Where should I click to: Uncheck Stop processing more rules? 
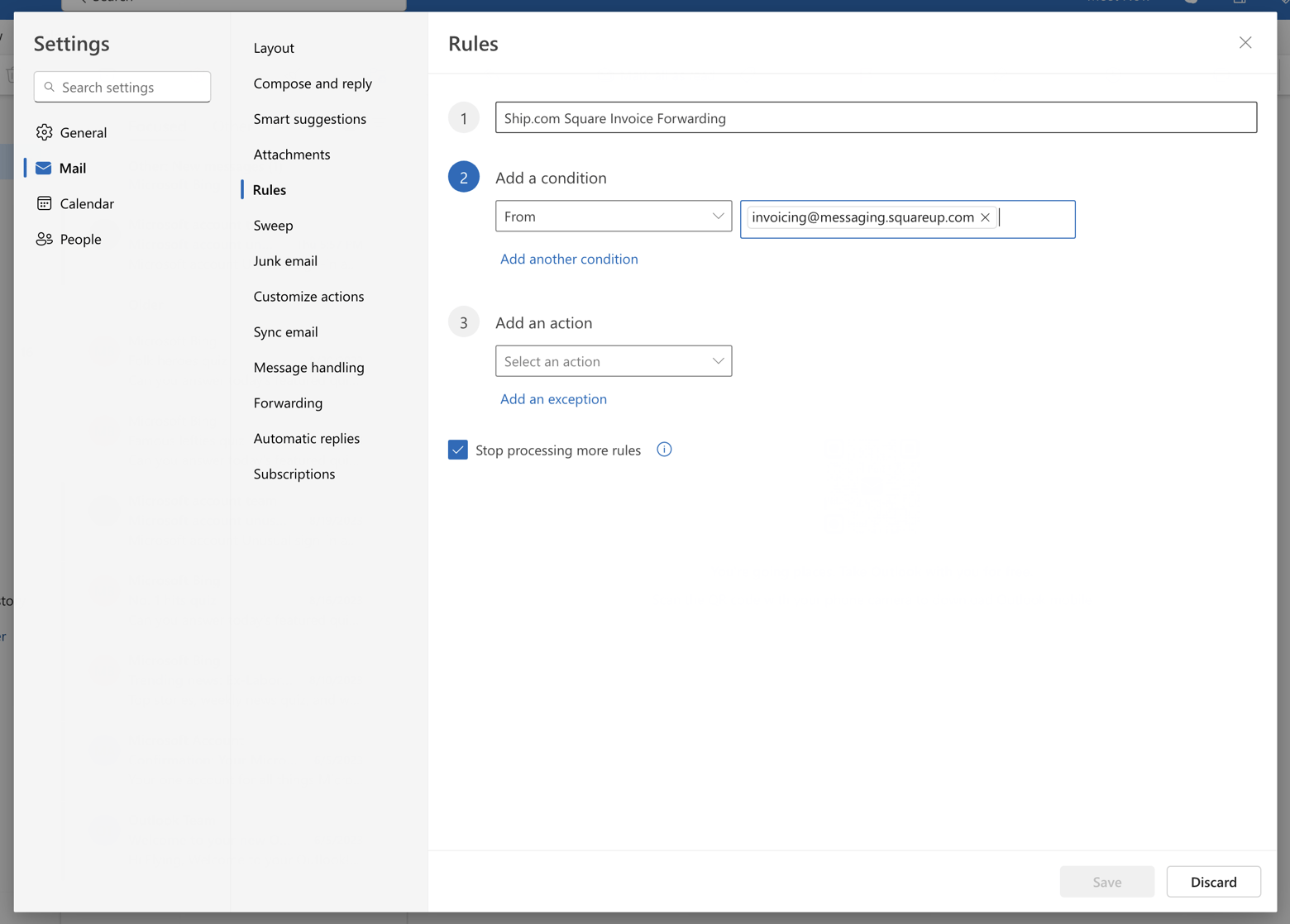pos(458,449)
